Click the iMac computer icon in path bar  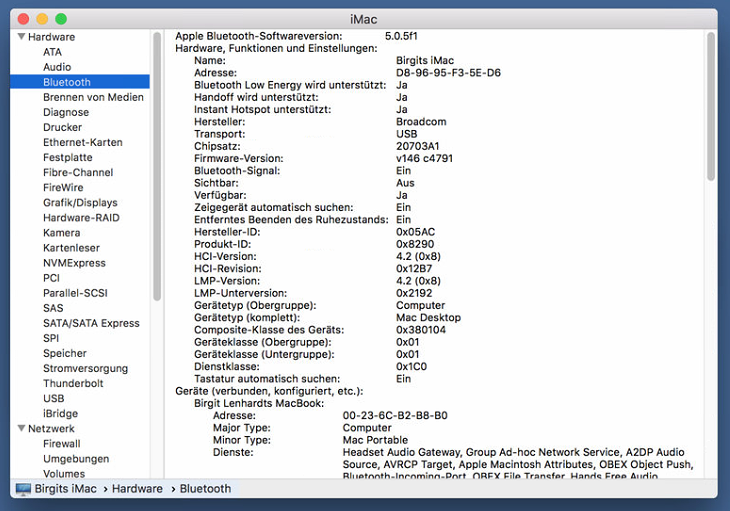click(x=23, y=489)
